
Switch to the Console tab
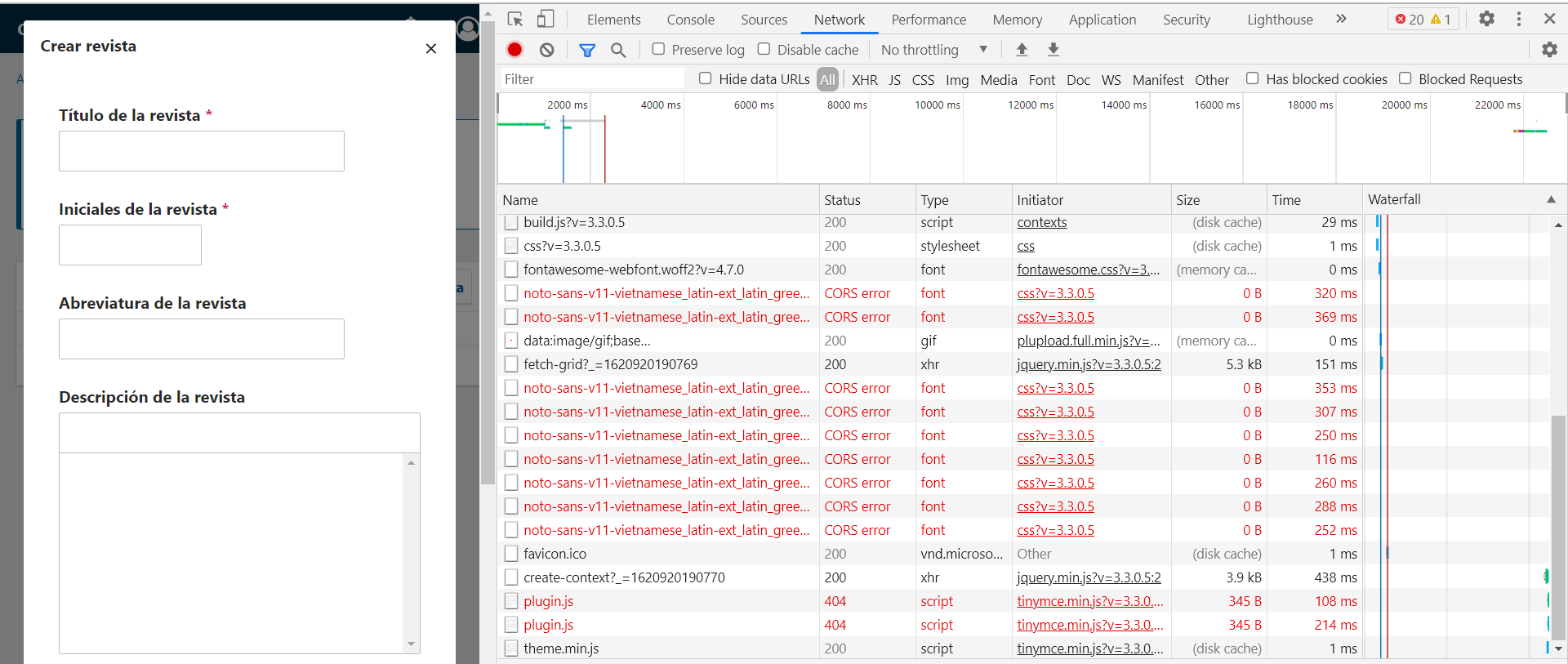690,20
